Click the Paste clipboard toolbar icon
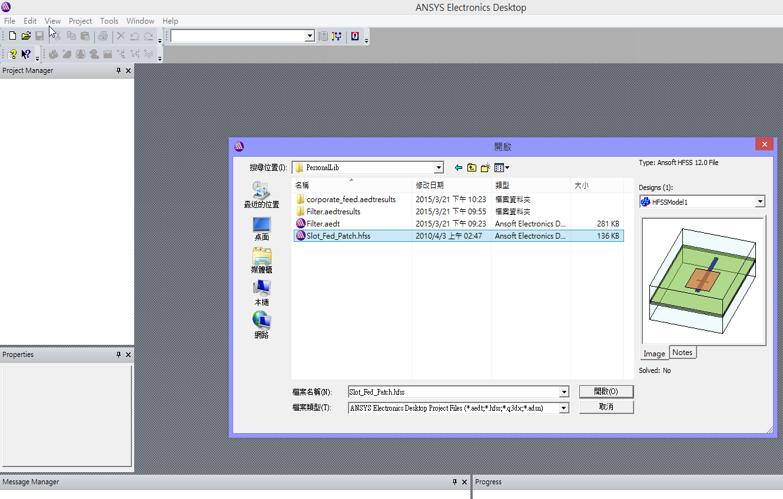Screen dimensions: 783x499 tap(85, 36)
